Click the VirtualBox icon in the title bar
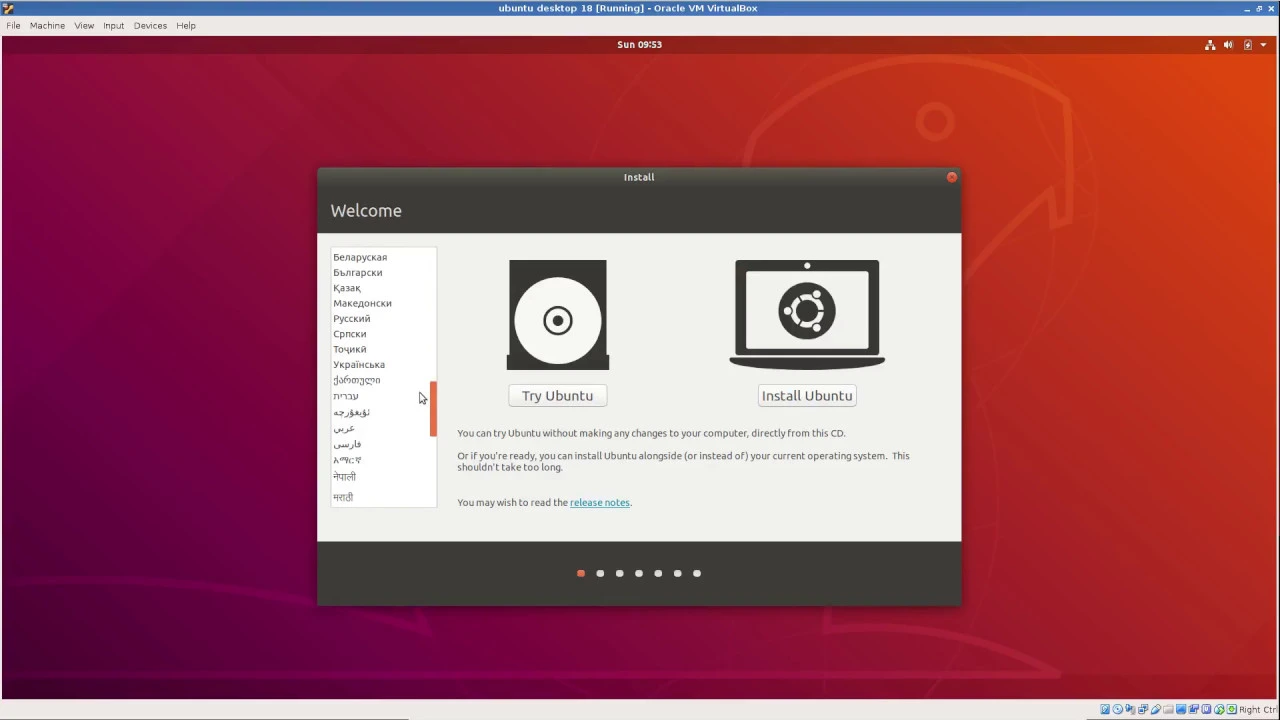The width and height of the screenshot is (1280, 720). (x=8, y=8)
